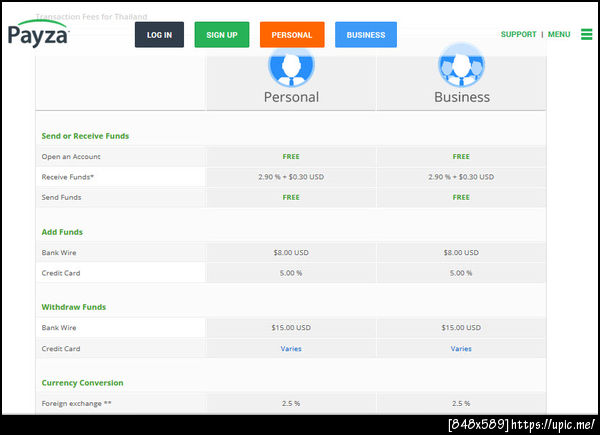Click the Receive Funds* row label

coord(68,177)
